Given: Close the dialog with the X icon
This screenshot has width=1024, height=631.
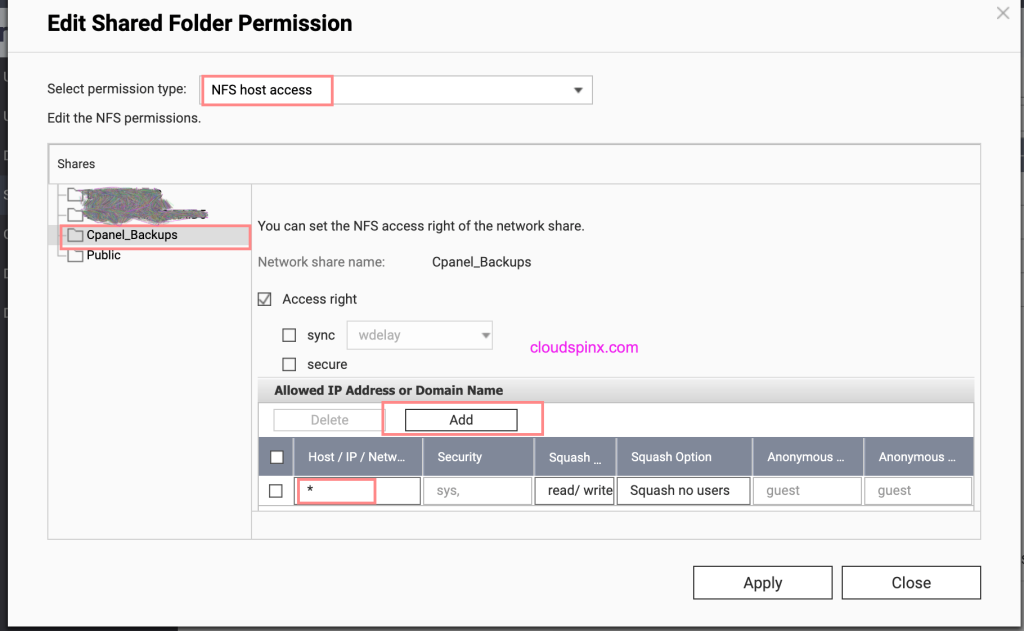Looking at the screenshot, I should 1003,13.
